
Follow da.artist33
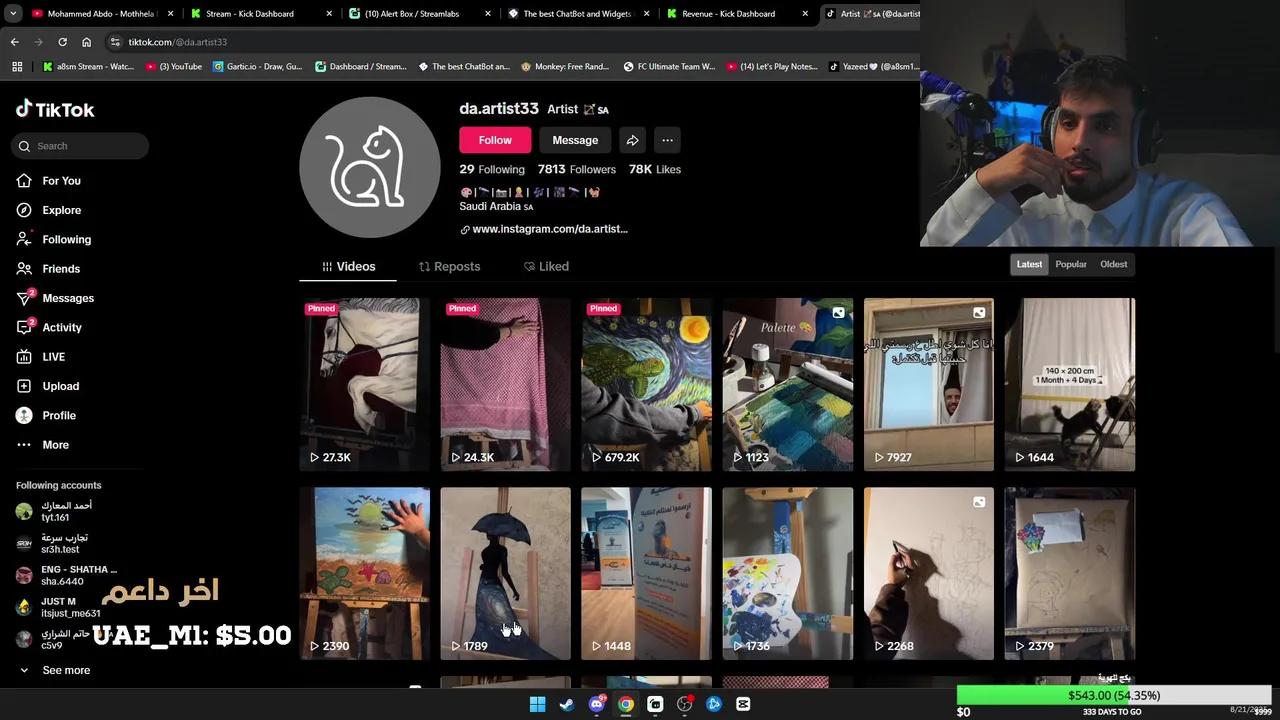click(x=495, y=140)
